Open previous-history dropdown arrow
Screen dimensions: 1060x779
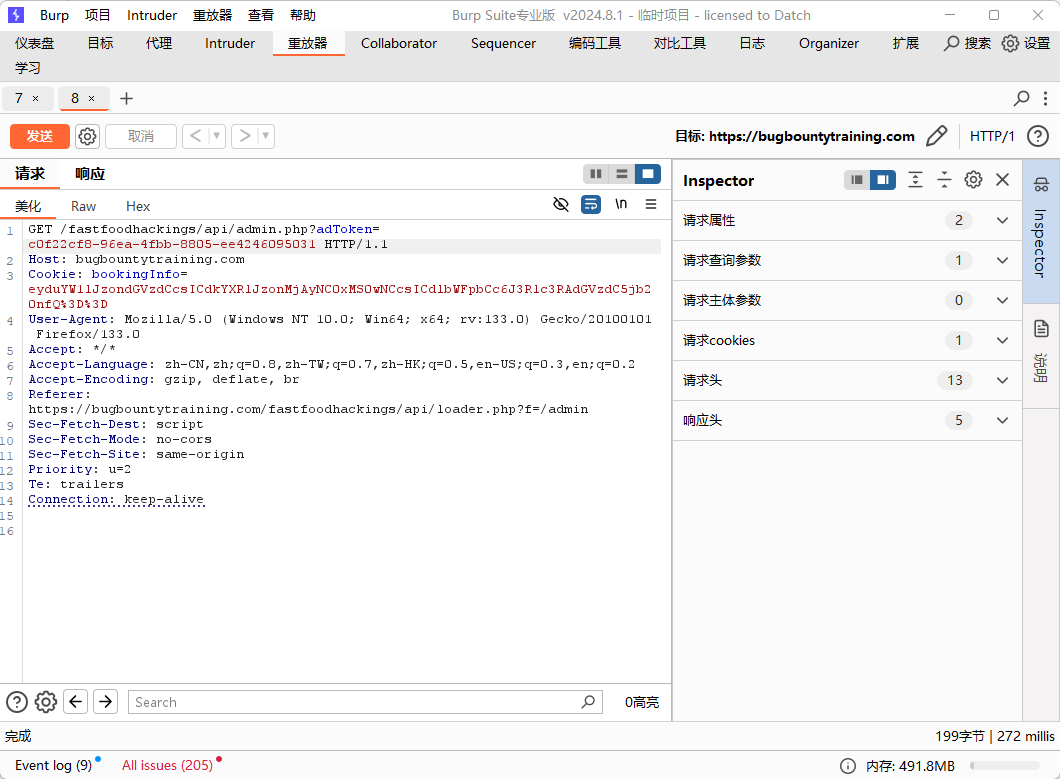pyautogui.click(x=217, y=137)
